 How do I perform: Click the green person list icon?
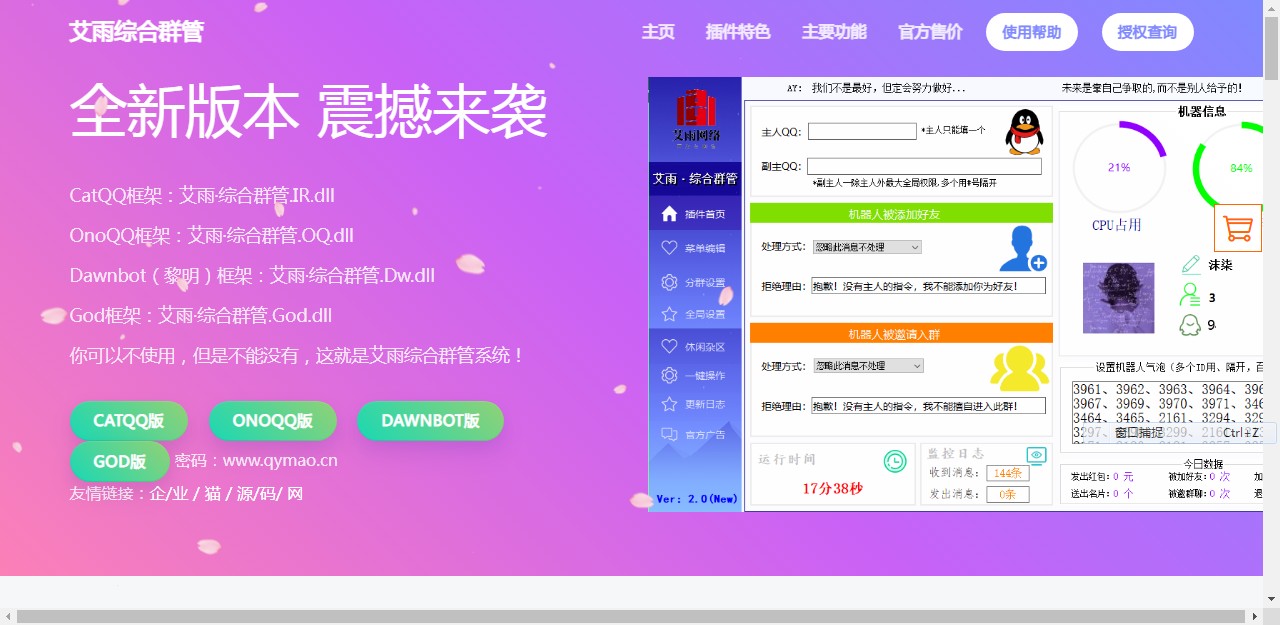(x=1190, y=295)
